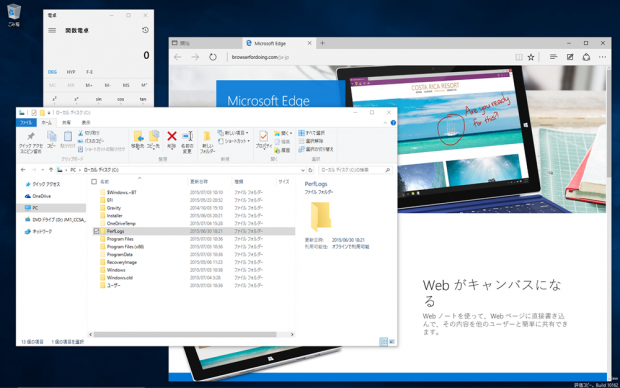Open a new tab in Edge
Image resolution: width=620 pixels, height=388 pixels.
pyautogui.click(x=323, y=43)
